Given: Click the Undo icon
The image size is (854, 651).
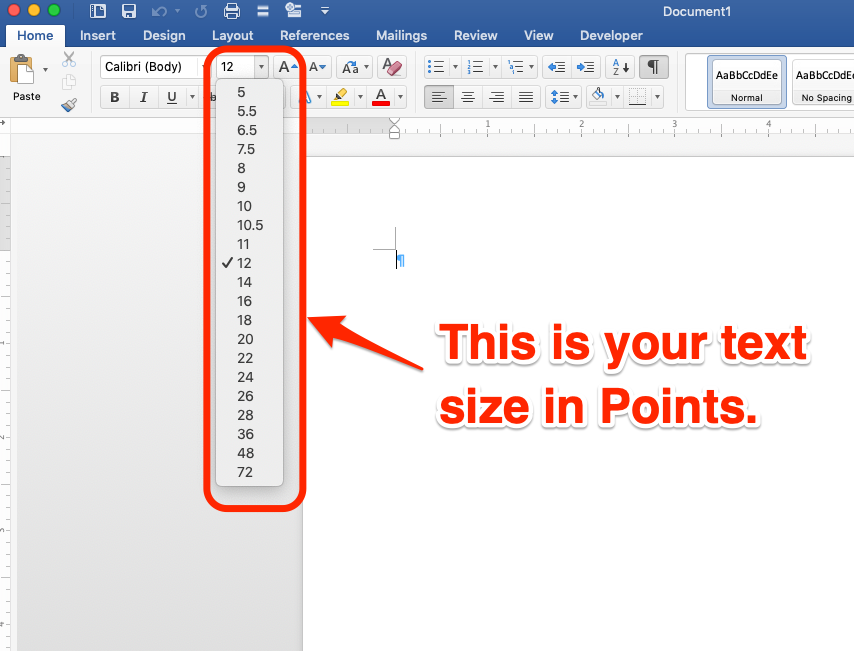Looking at the screenshot, I should pos(157,10).
